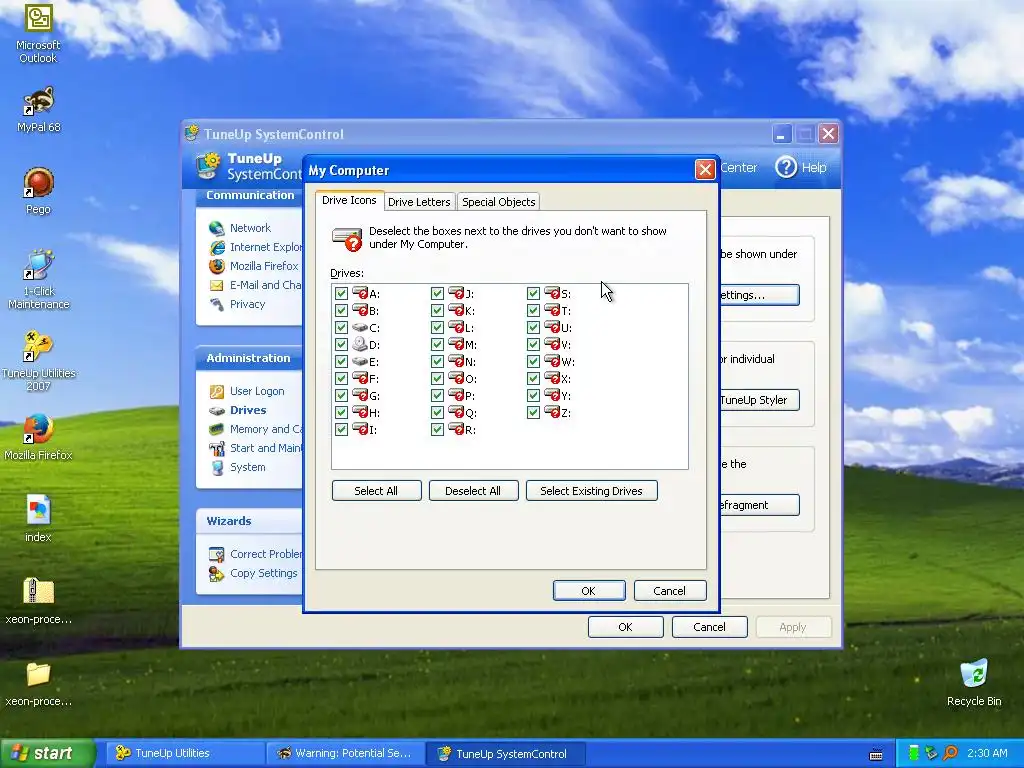Uncheck the J: drive checkbox
1024x768 pixels.
click(x=437, y=293)
